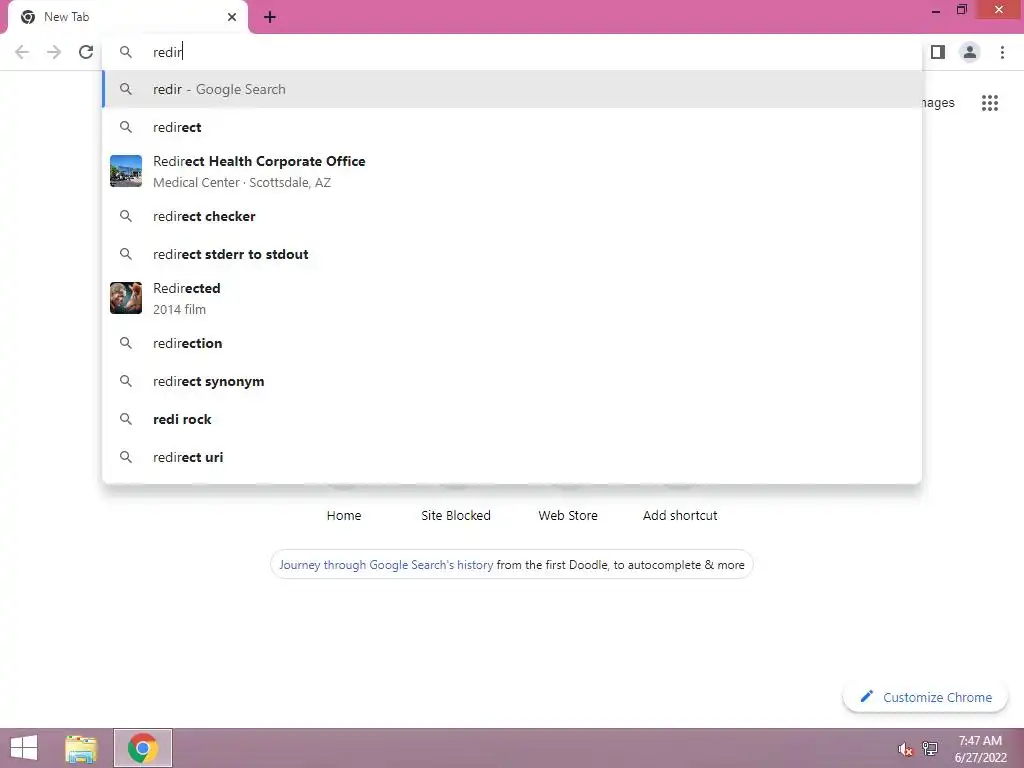The image size is (1024, 768).
Task: Click search icon beside 'redi rock'
Action: click(x=126, y=419)
